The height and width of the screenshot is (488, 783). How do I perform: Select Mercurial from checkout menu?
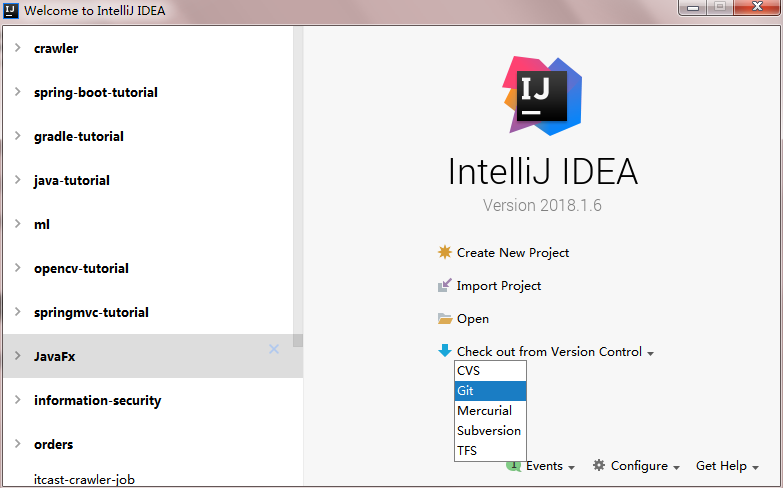click(x=490, y=411)
